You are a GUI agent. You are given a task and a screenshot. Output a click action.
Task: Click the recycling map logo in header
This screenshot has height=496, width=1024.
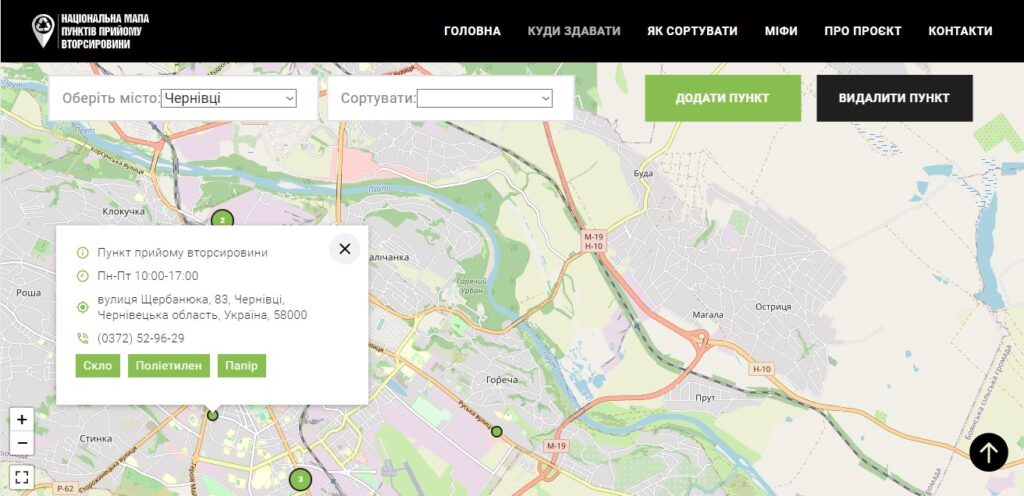click(x=90, y=31)
